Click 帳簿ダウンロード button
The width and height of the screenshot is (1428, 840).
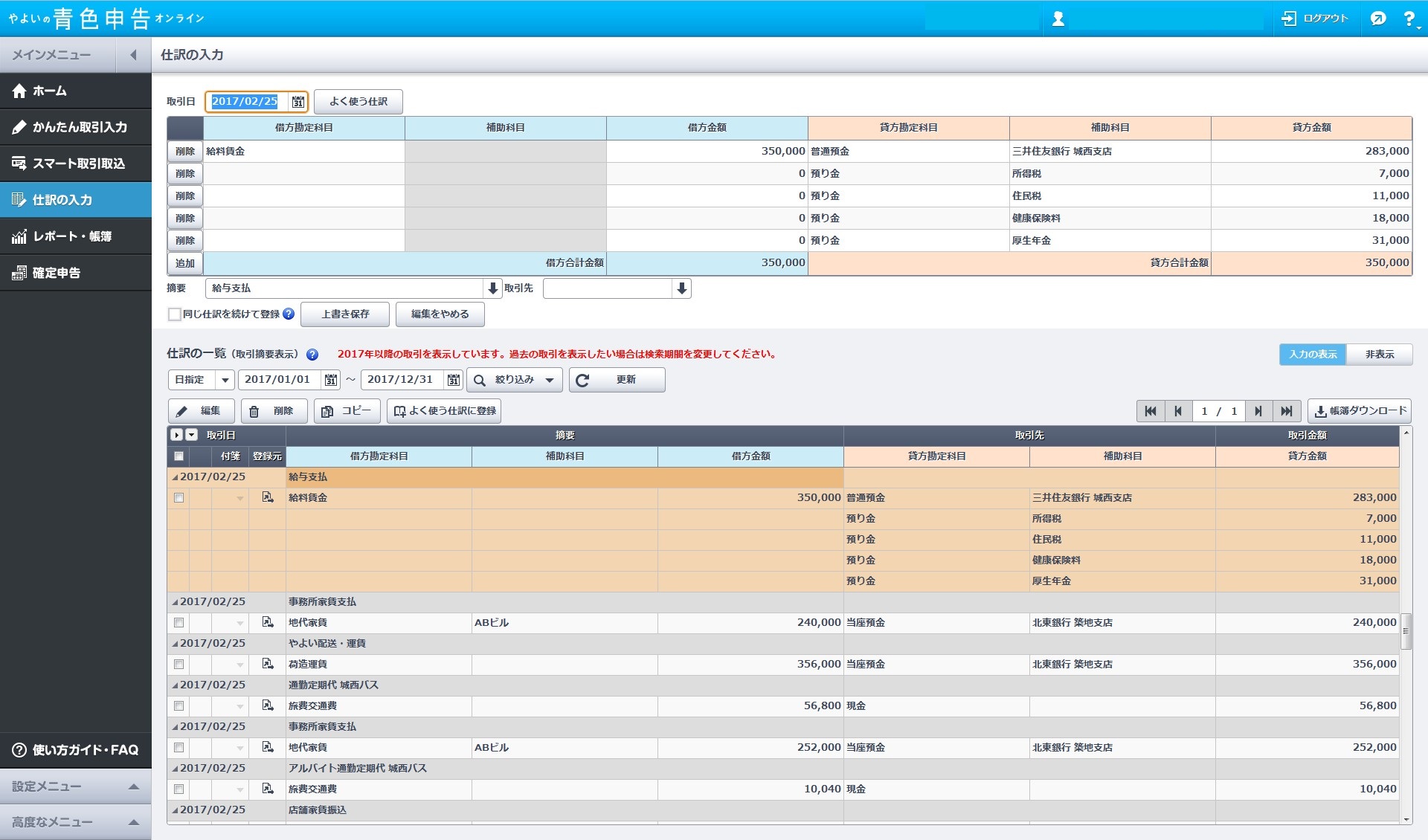[1360, 411]
